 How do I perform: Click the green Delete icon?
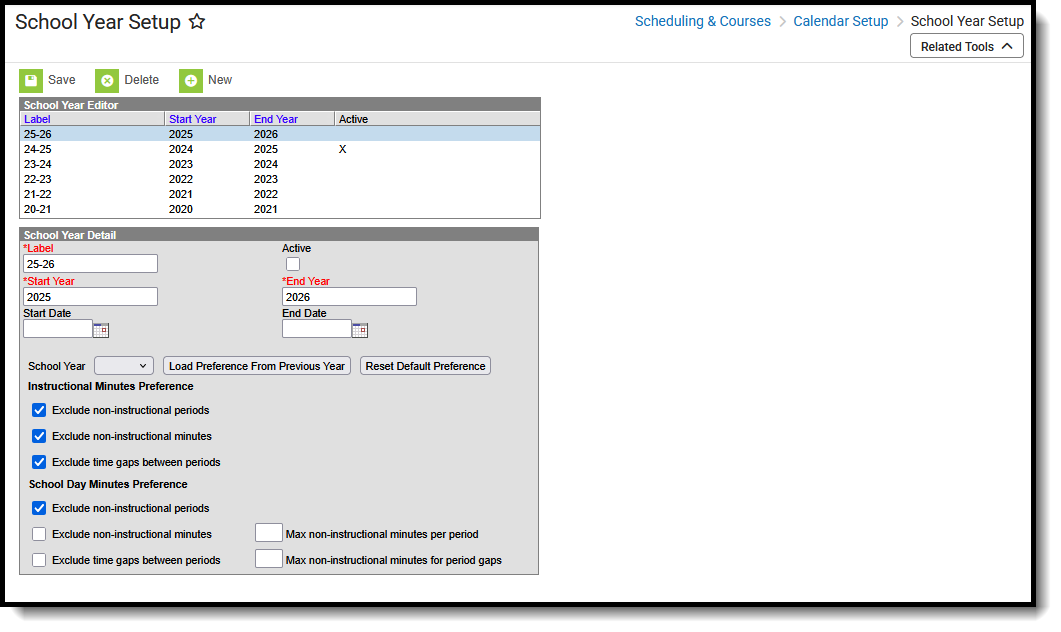pos(107,81)
